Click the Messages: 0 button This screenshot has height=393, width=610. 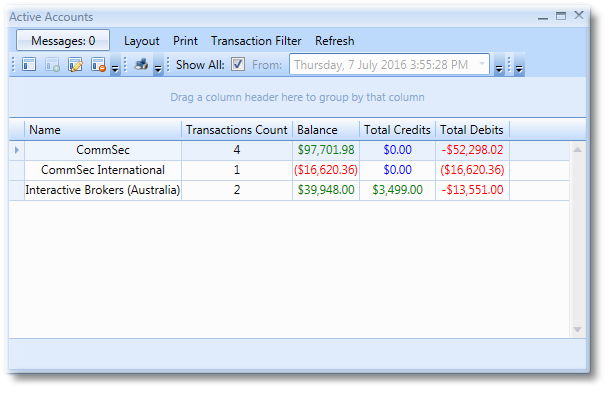pos(63,40)
